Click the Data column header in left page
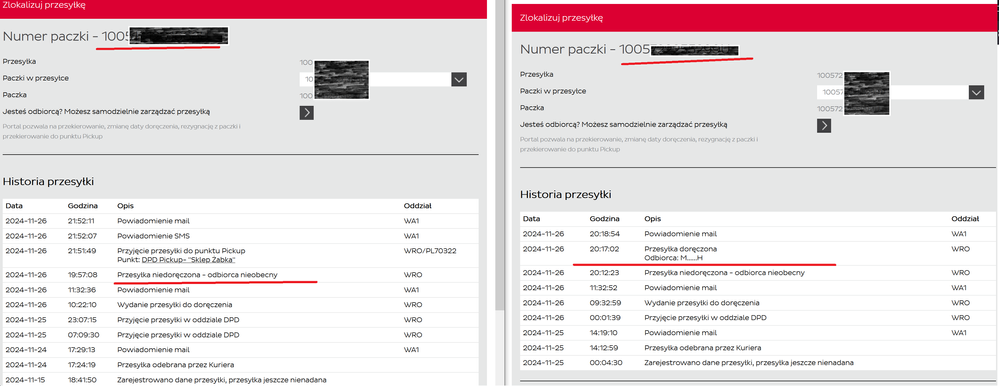 (x=13, y=206)
